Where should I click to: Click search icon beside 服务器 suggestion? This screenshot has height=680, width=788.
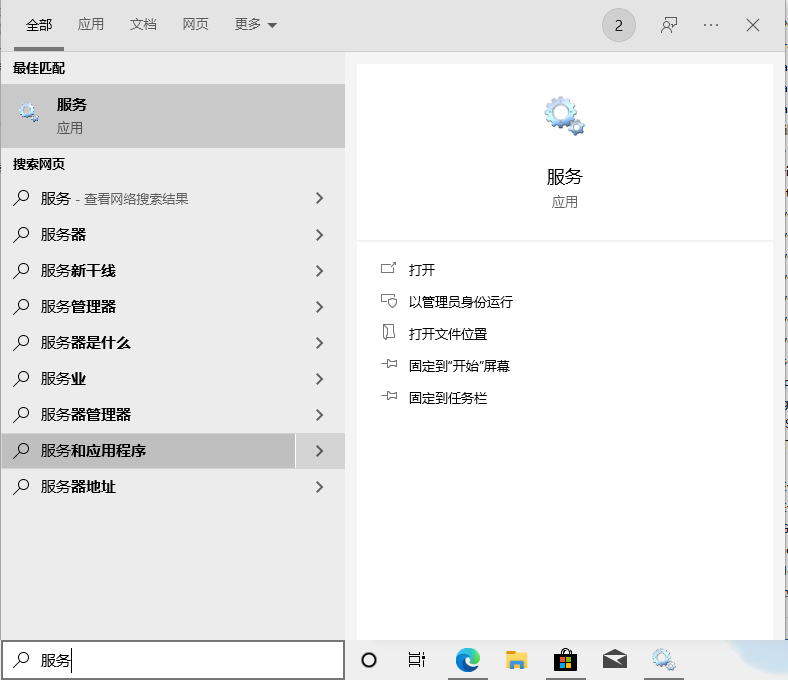click(x=21, y=235)
